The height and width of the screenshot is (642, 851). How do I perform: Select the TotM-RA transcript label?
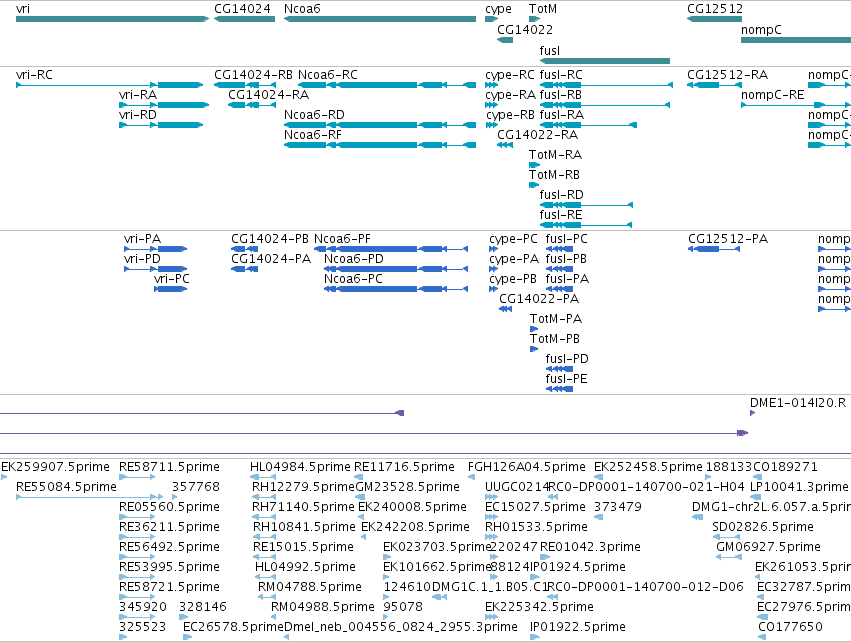(x=555, y=155)
